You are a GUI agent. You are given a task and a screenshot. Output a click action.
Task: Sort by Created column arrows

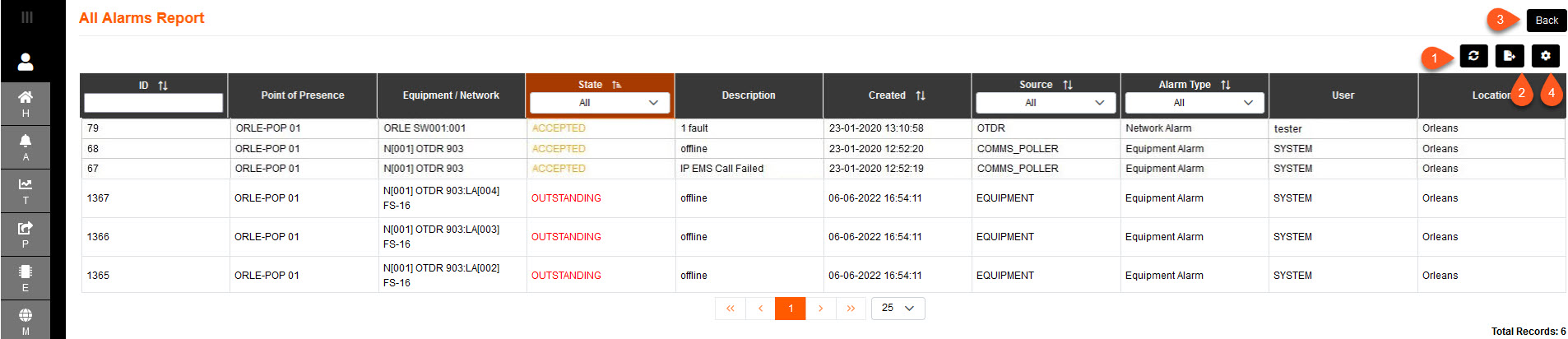click(x=921, y=95)
